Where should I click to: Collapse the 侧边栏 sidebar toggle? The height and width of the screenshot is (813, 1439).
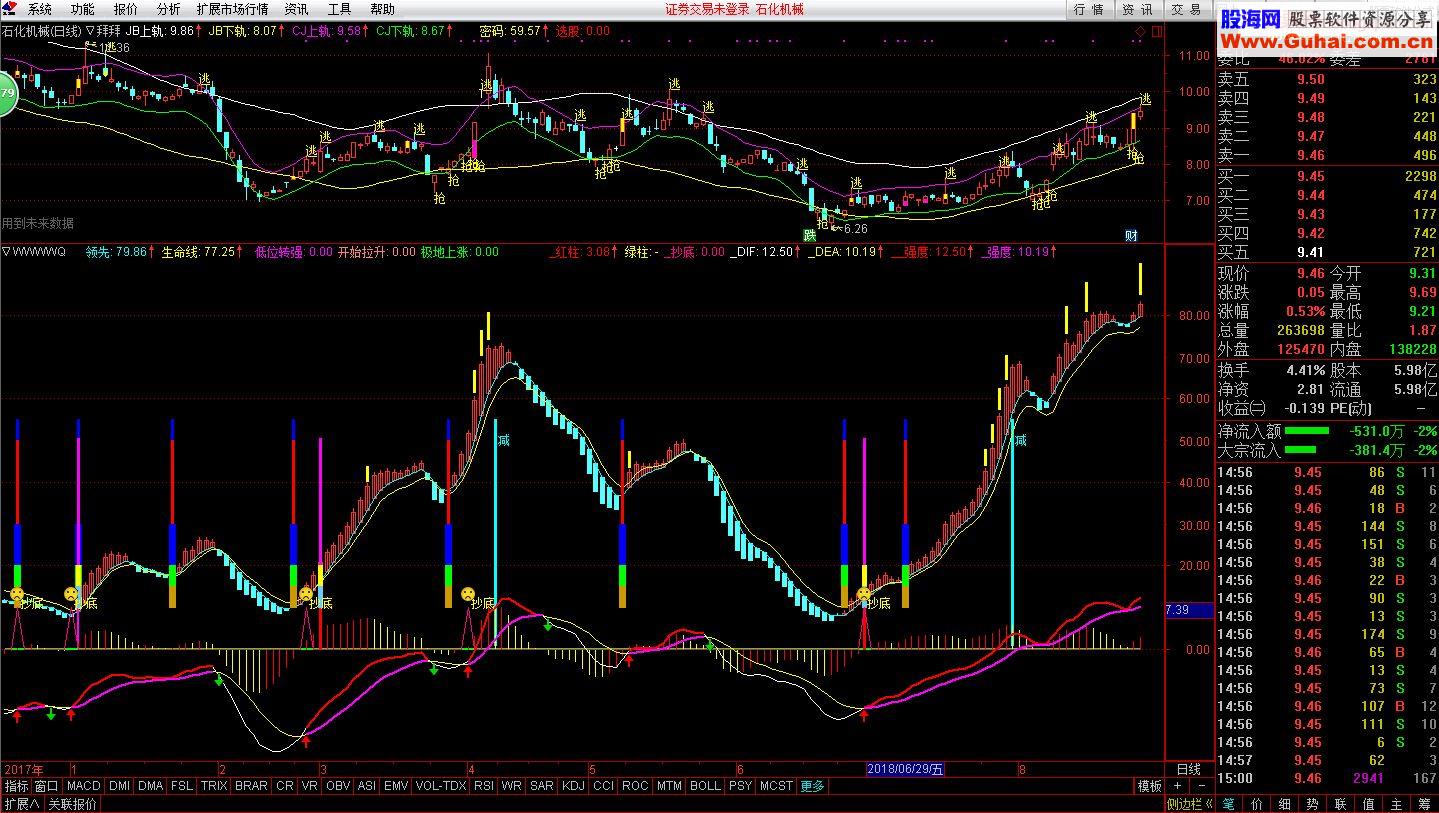[1190, 804]
